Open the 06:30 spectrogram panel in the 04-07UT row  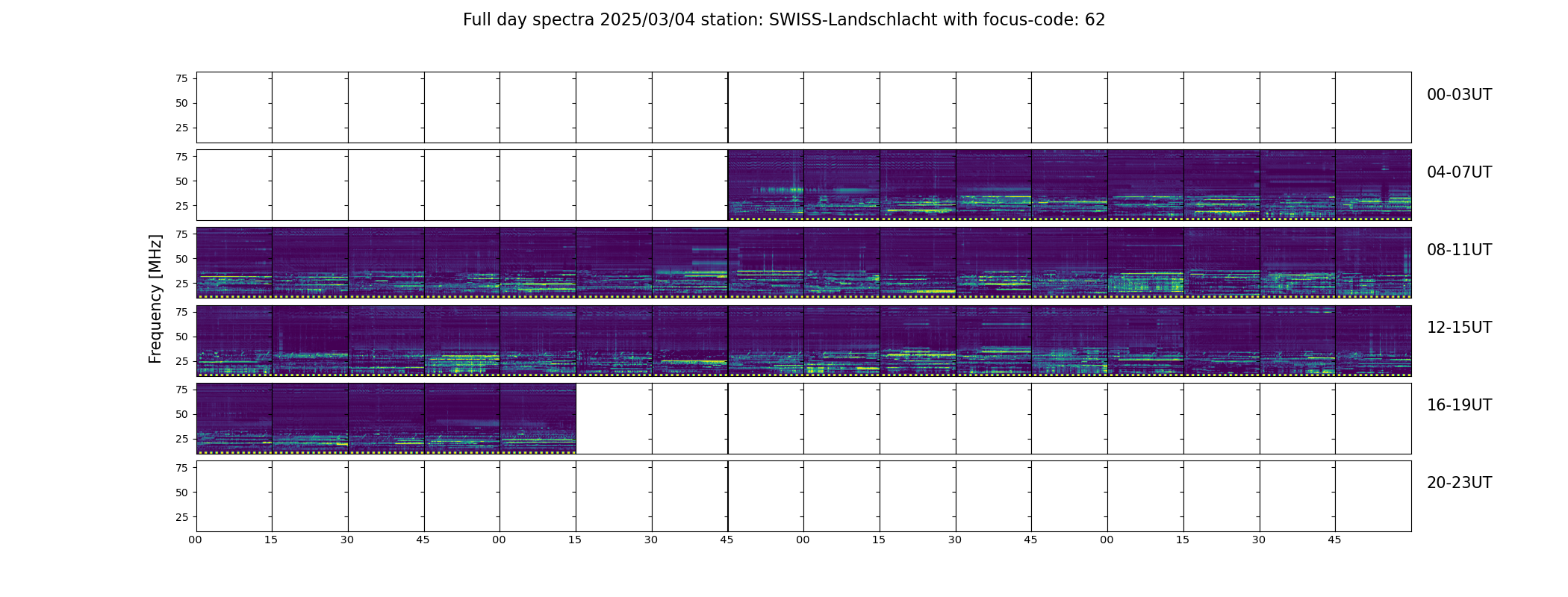[994, 185]
